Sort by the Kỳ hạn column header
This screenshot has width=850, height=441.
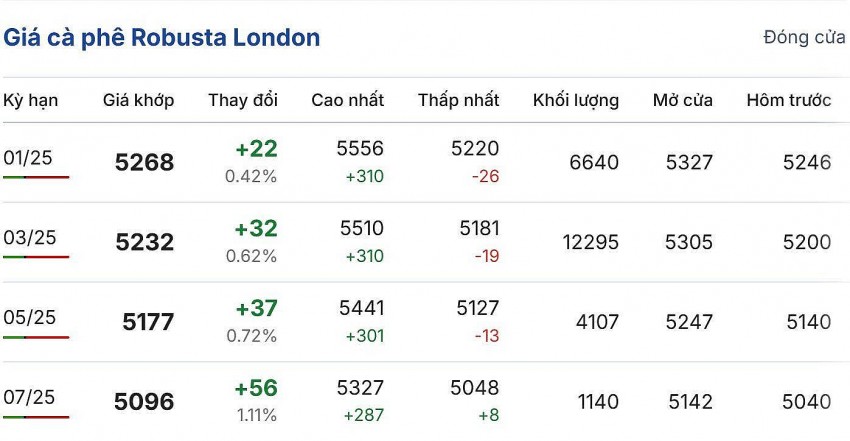coord(31,100)
